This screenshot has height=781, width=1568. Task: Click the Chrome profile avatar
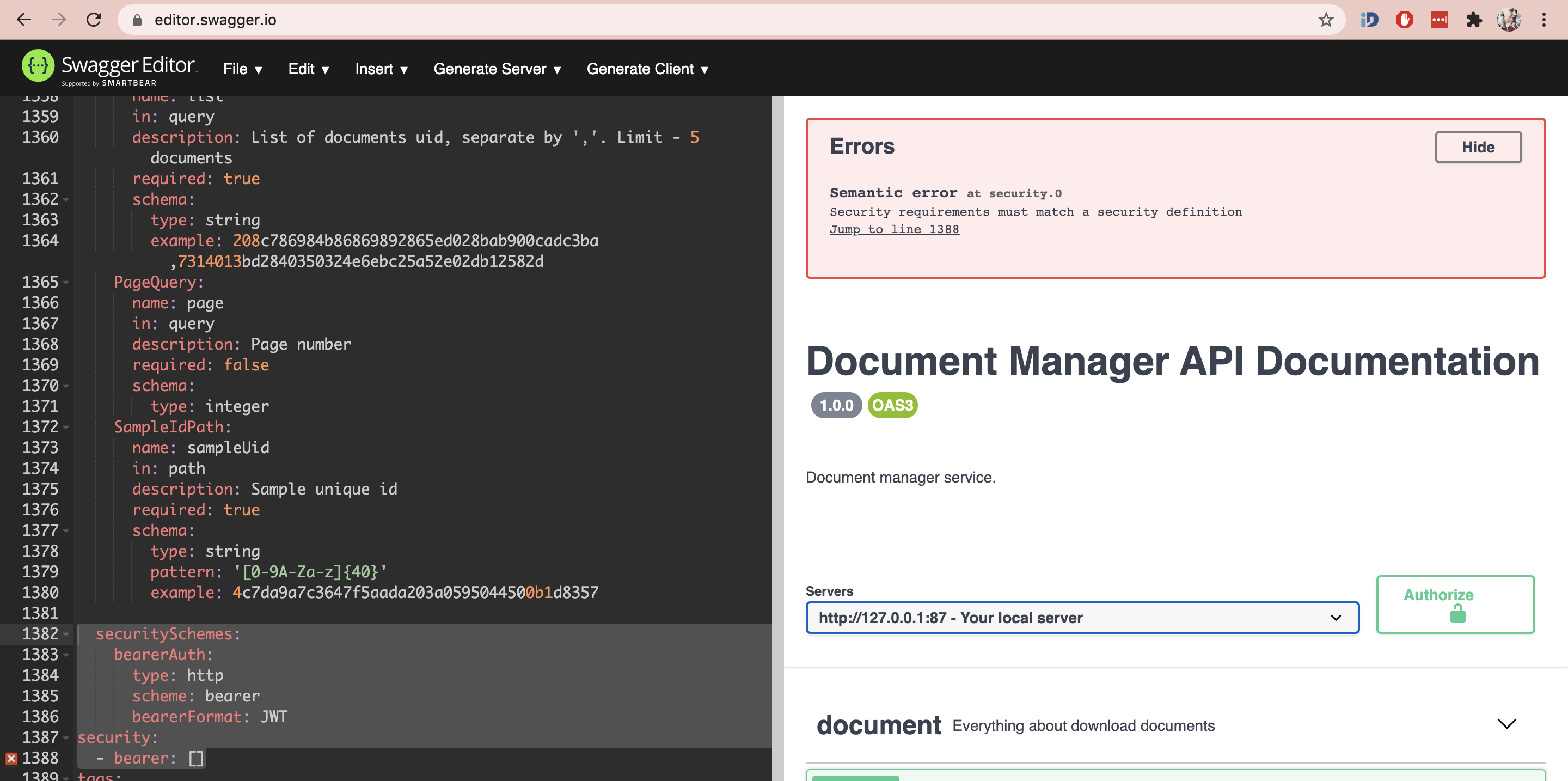point(1510,20)
